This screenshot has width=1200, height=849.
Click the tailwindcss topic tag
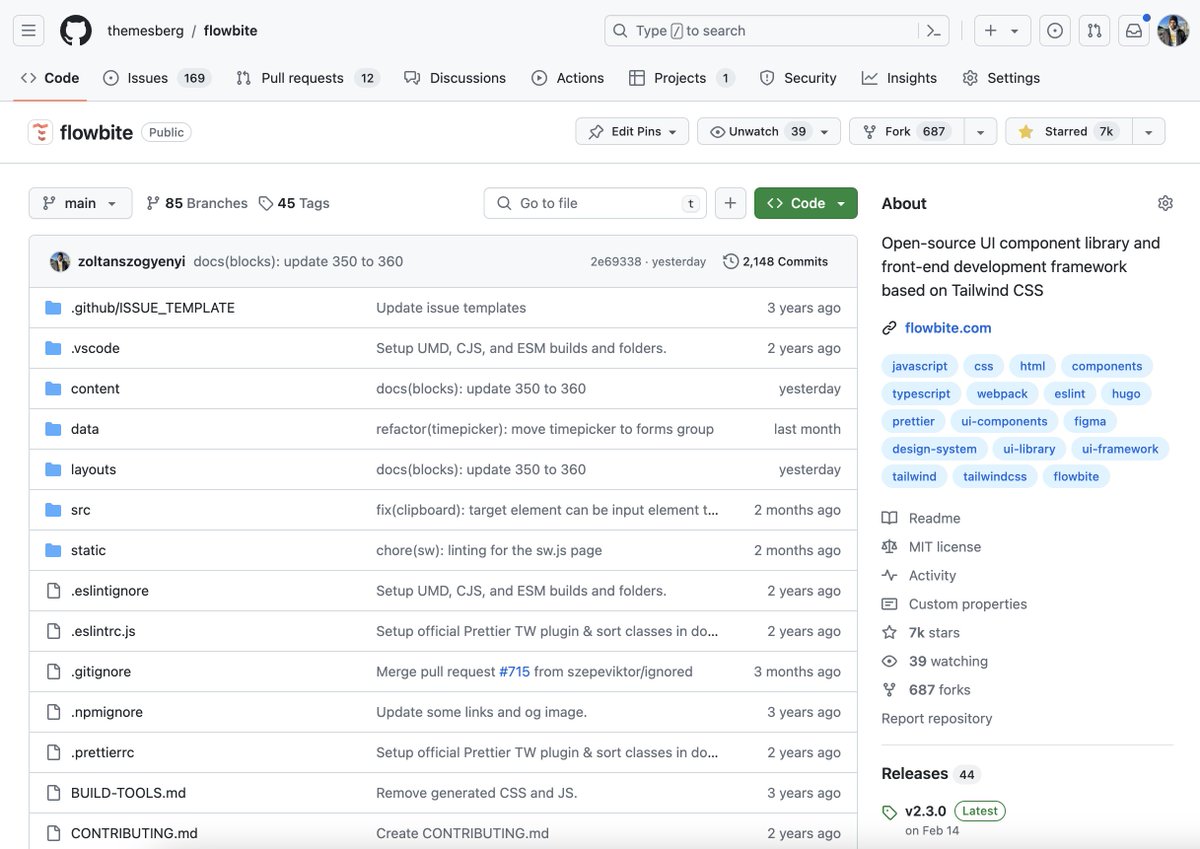click(995, 477)
